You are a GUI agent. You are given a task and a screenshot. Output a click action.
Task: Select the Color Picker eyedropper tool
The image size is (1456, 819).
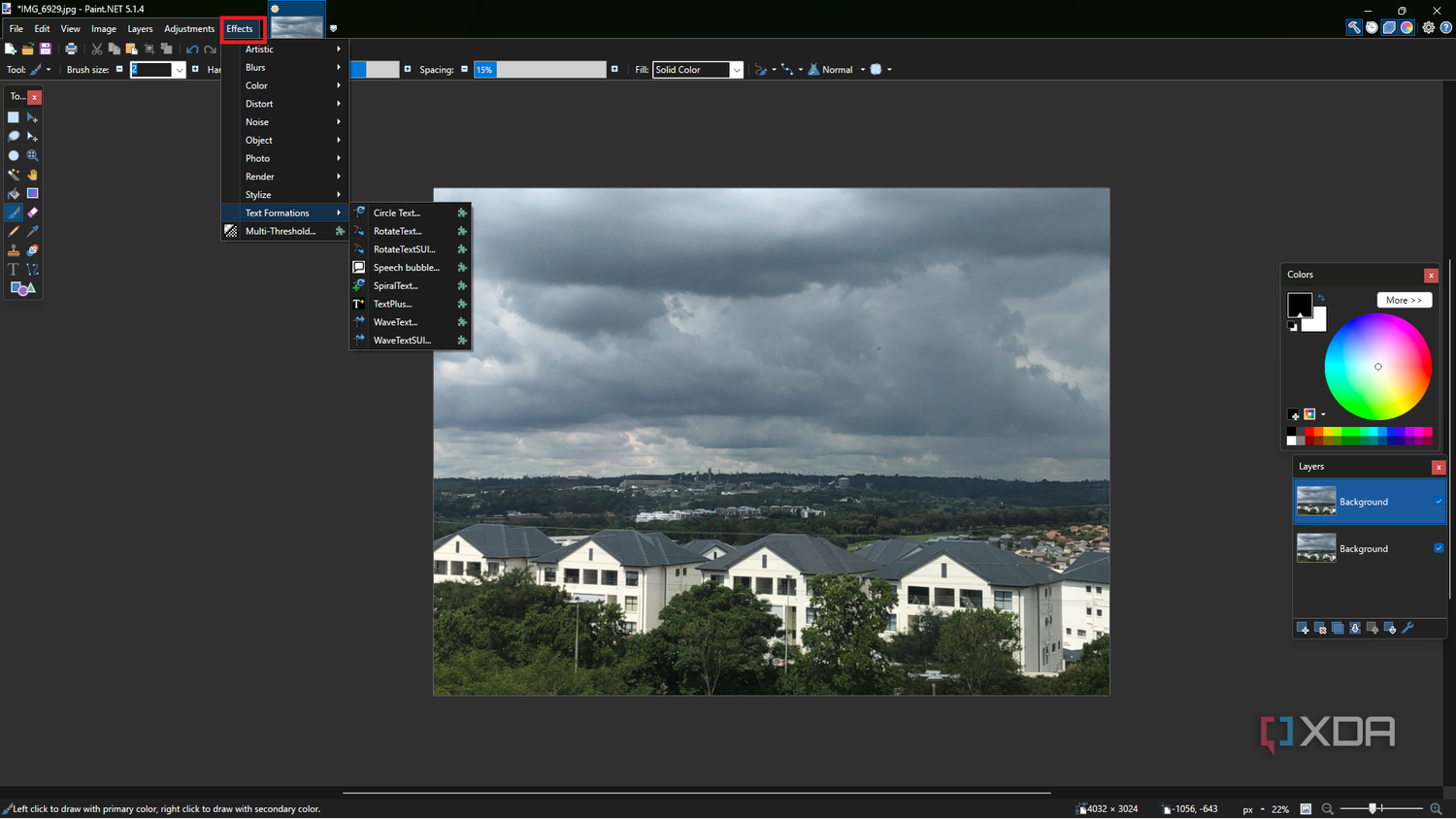(x=32, y=232)
